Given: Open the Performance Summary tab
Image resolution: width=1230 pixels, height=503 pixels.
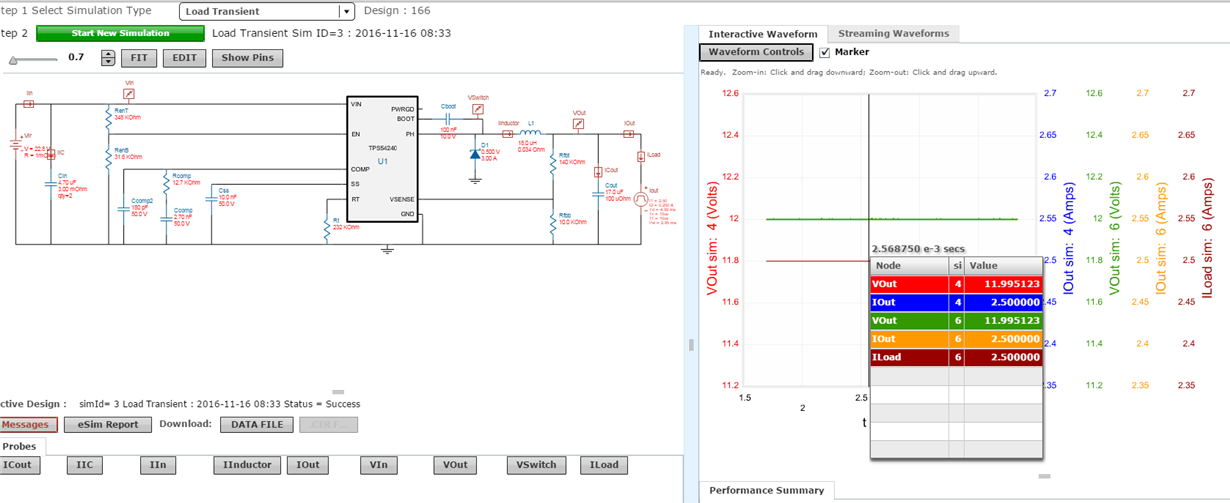Looking at the screenshot, I should [766, 490].
